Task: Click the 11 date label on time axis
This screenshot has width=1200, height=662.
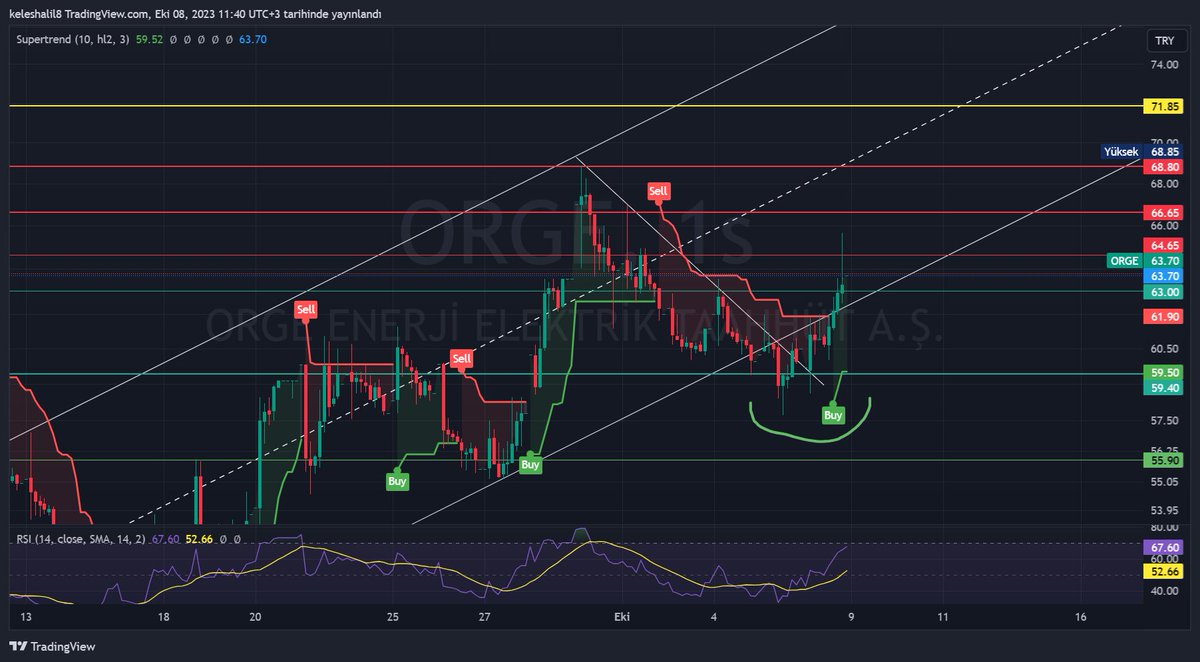Action: (x=943, y=618)
